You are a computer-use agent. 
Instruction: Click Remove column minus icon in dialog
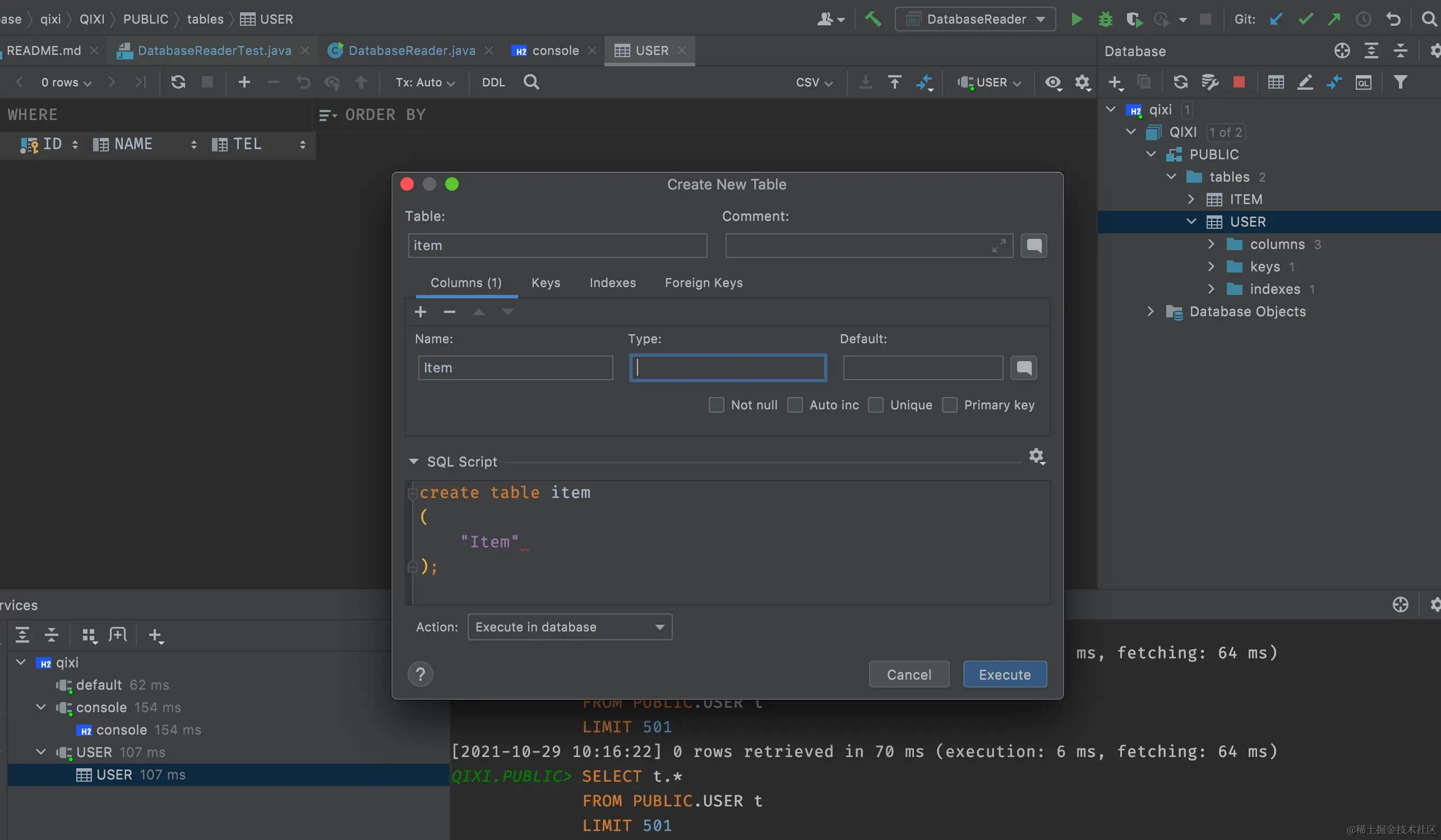[450, 312]
